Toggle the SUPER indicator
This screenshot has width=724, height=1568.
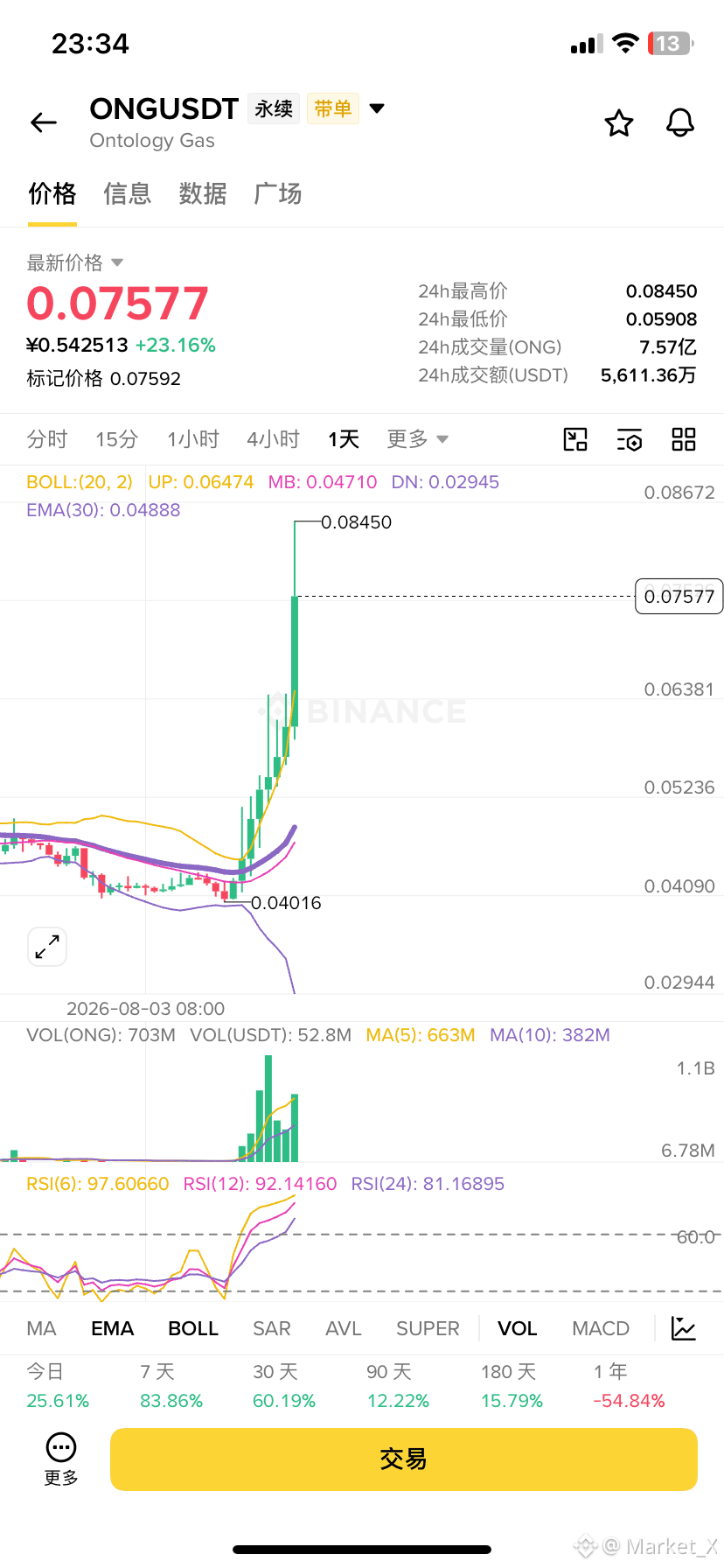click(428, 1328)
